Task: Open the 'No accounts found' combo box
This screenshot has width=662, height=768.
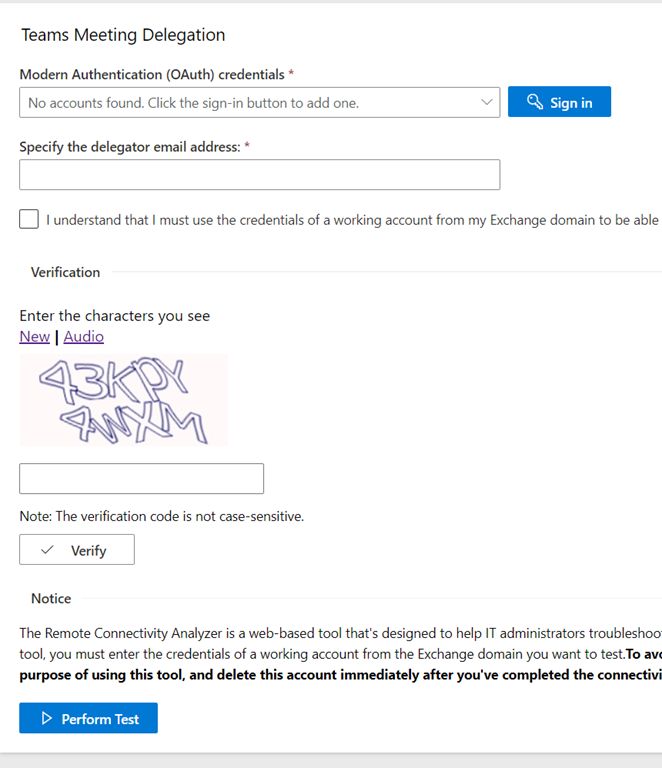Action: pyautogui.click(x=250, y=102)
